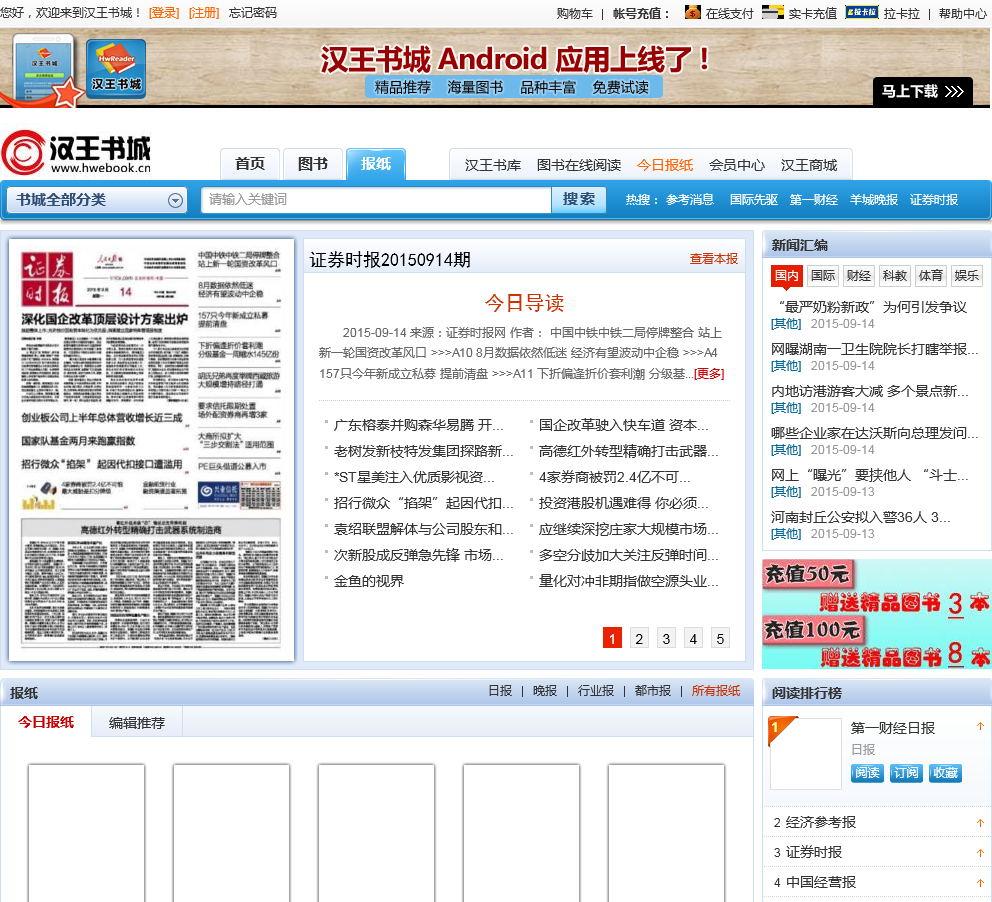The width and height of the screenshot is (992, 902).
Task: Click hot search term 第一财经
Action: click(814, 199)
